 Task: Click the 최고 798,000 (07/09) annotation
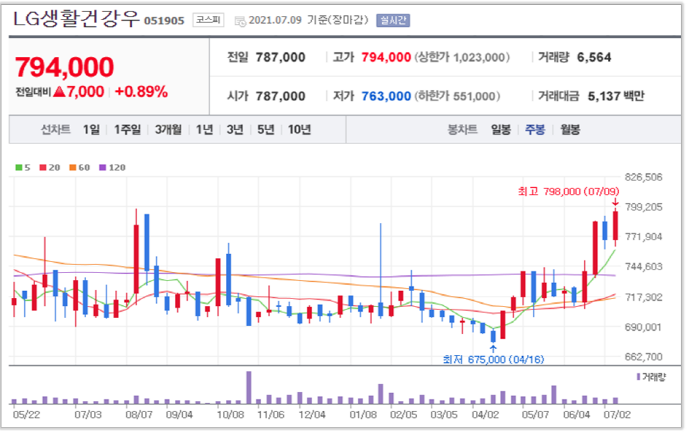(568, 191)
